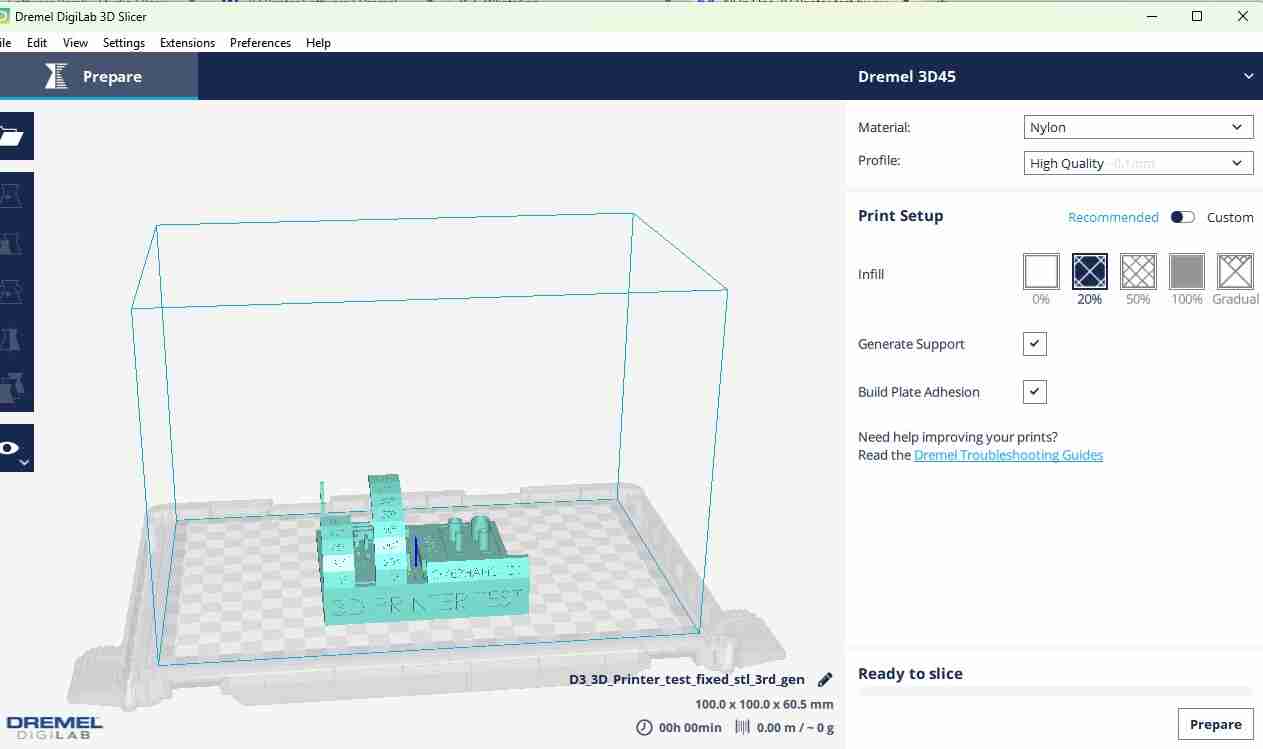Open the Help menu

coord(318,43)
